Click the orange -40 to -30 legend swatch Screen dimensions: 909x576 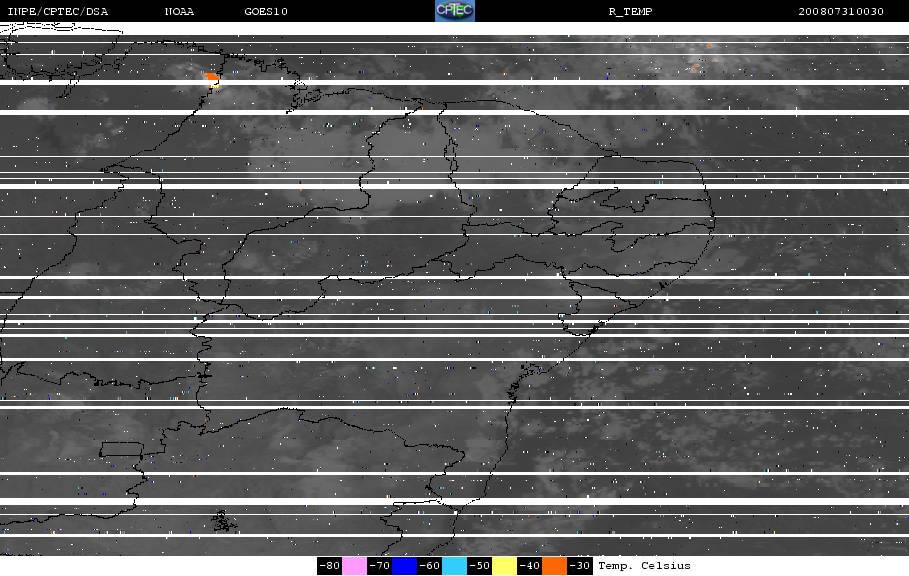click(x=554, y=566)
